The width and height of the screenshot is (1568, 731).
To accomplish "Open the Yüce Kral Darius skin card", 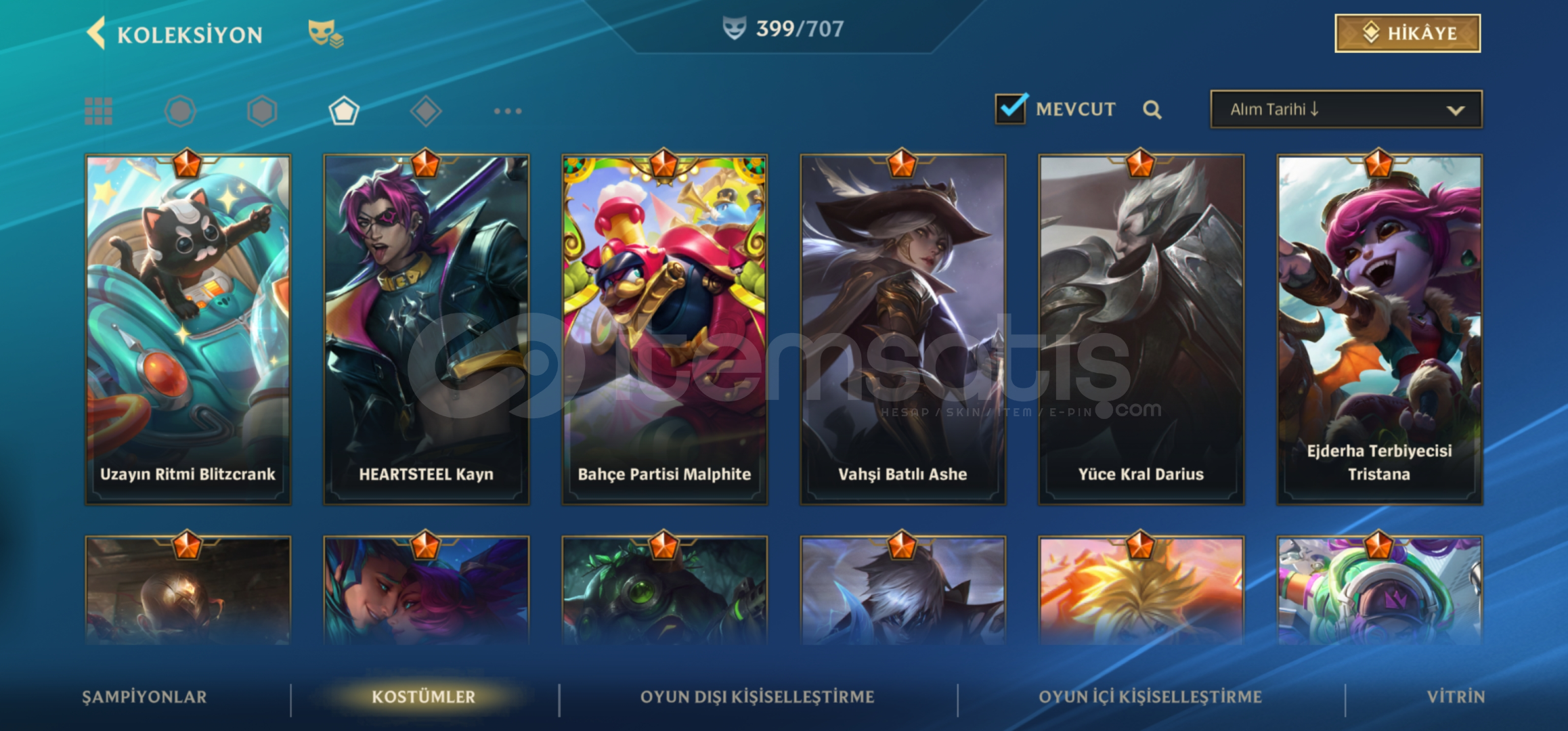I will pyautogui.click(x=1141, y=330).
